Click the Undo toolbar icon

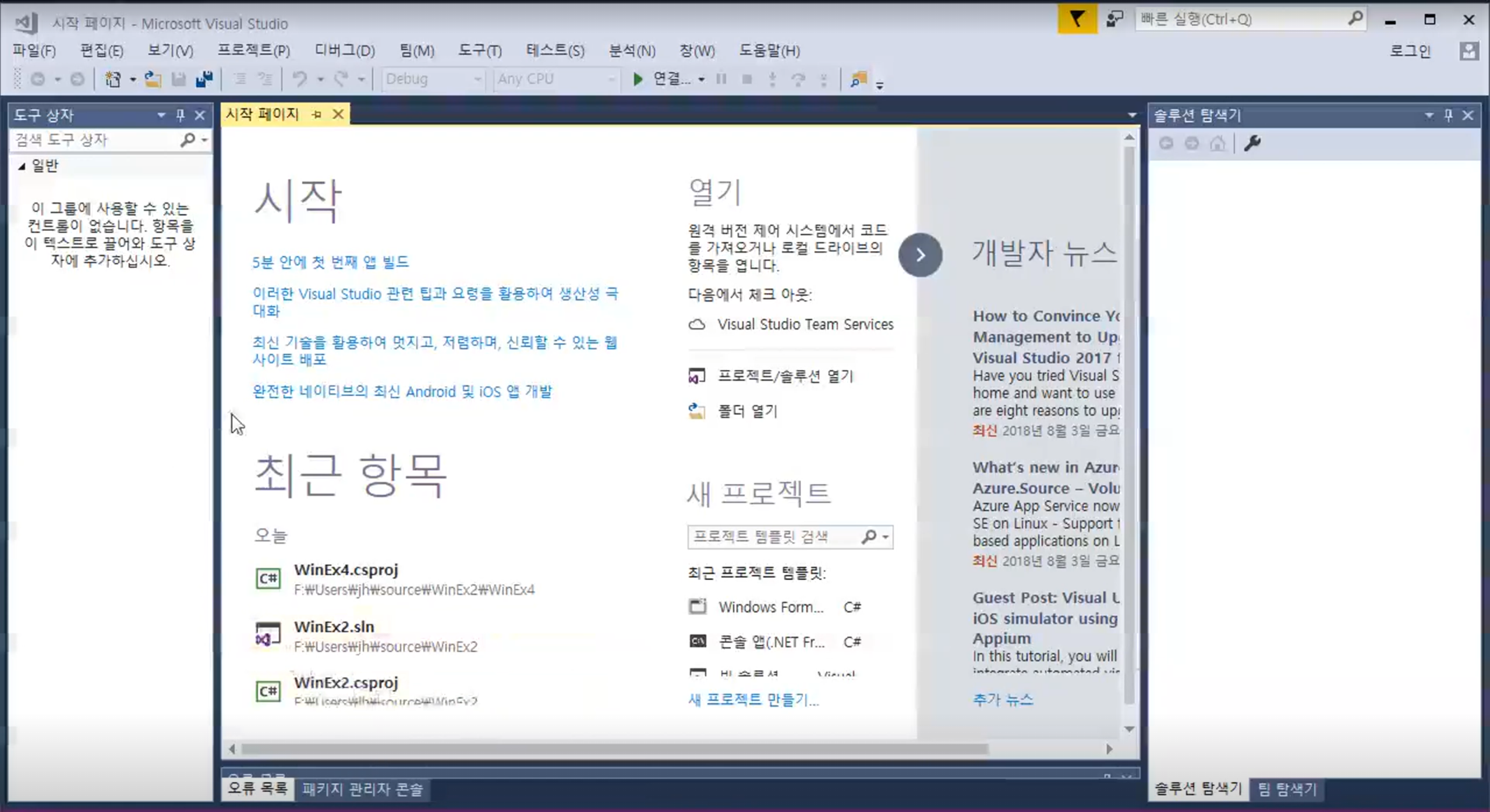point(299,79)
